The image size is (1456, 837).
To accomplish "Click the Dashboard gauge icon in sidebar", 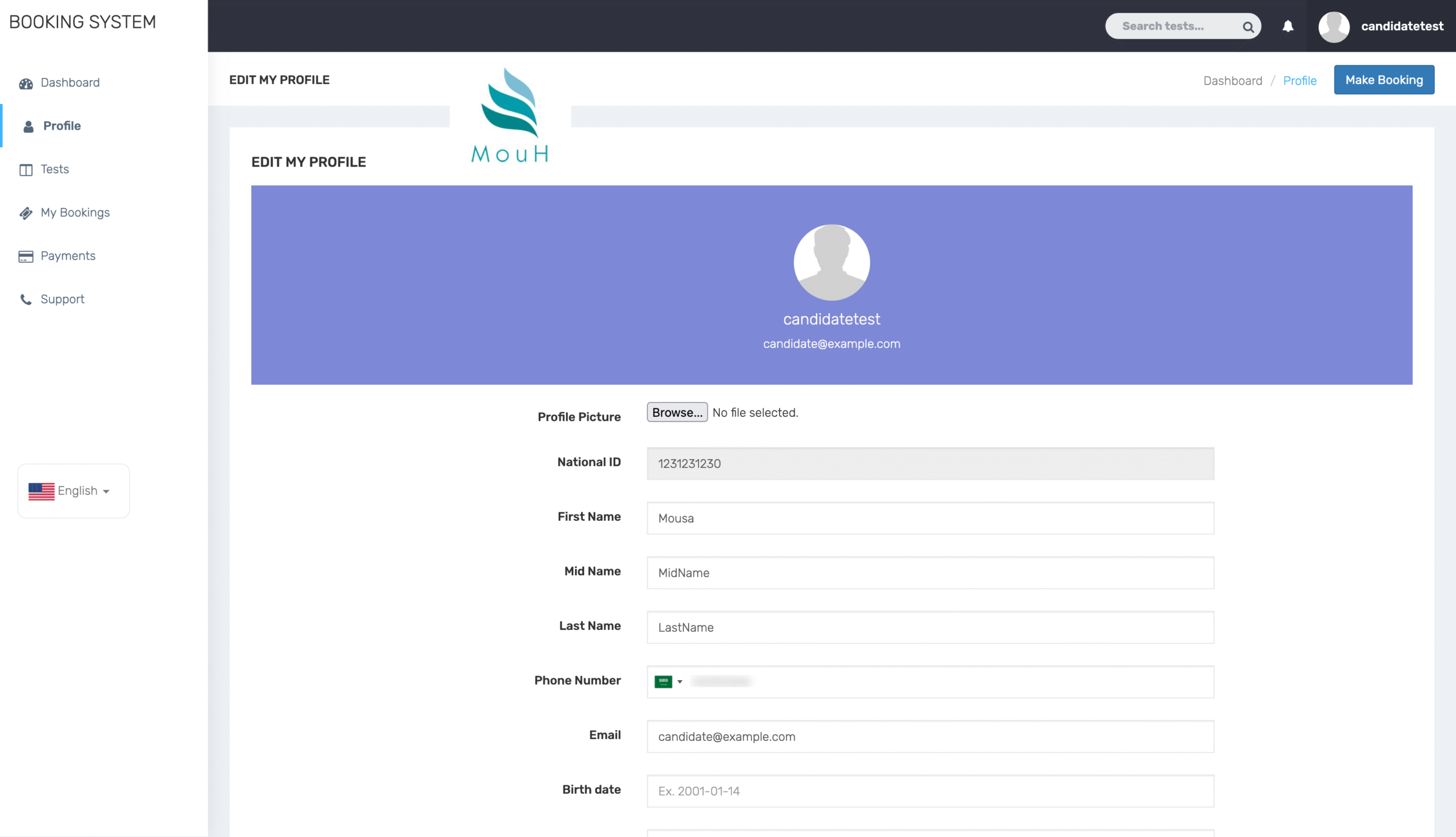I will (x=26, y=84).
